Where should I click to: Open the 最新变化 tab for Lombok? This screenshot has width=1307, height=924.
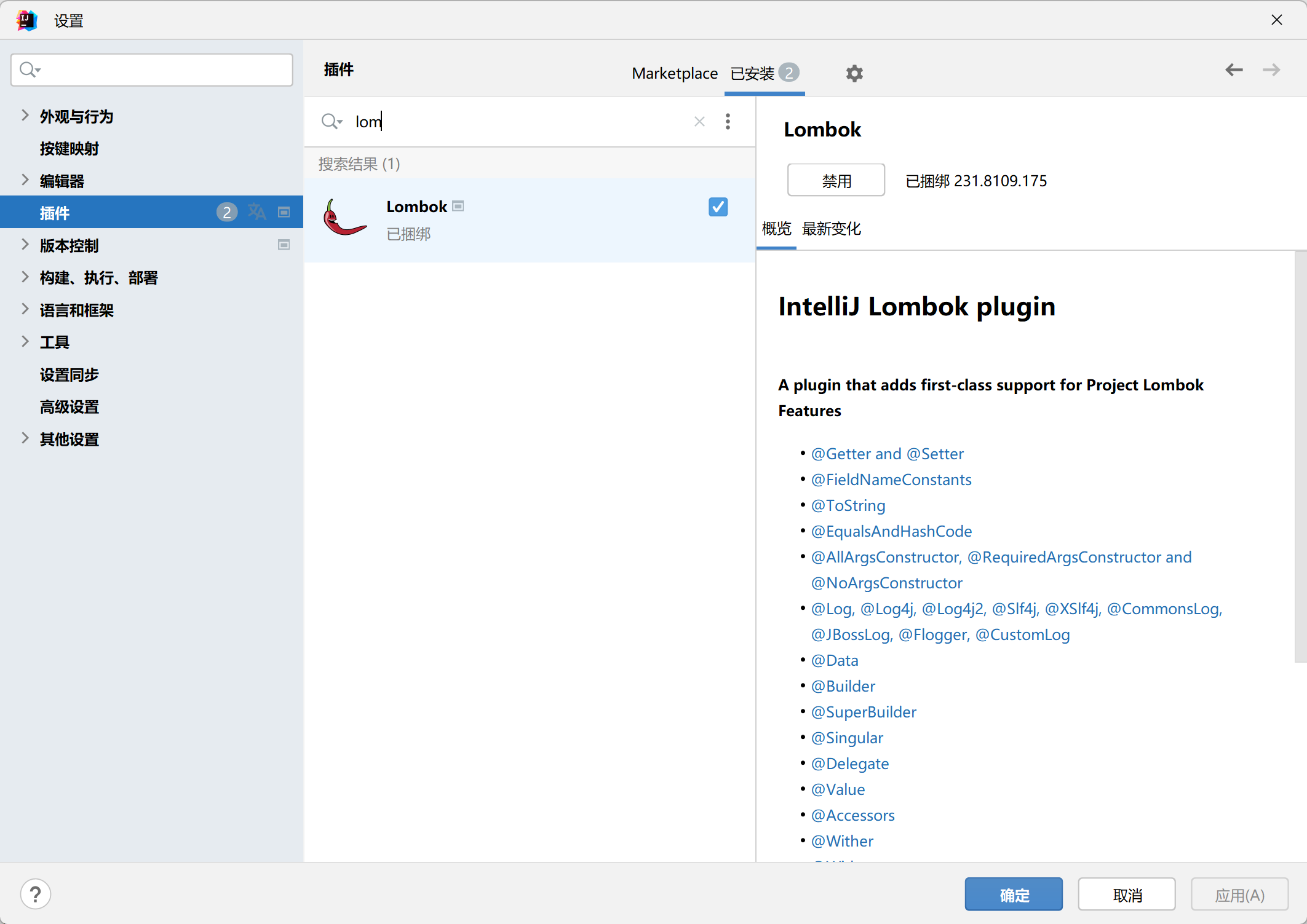coord(832,228)
